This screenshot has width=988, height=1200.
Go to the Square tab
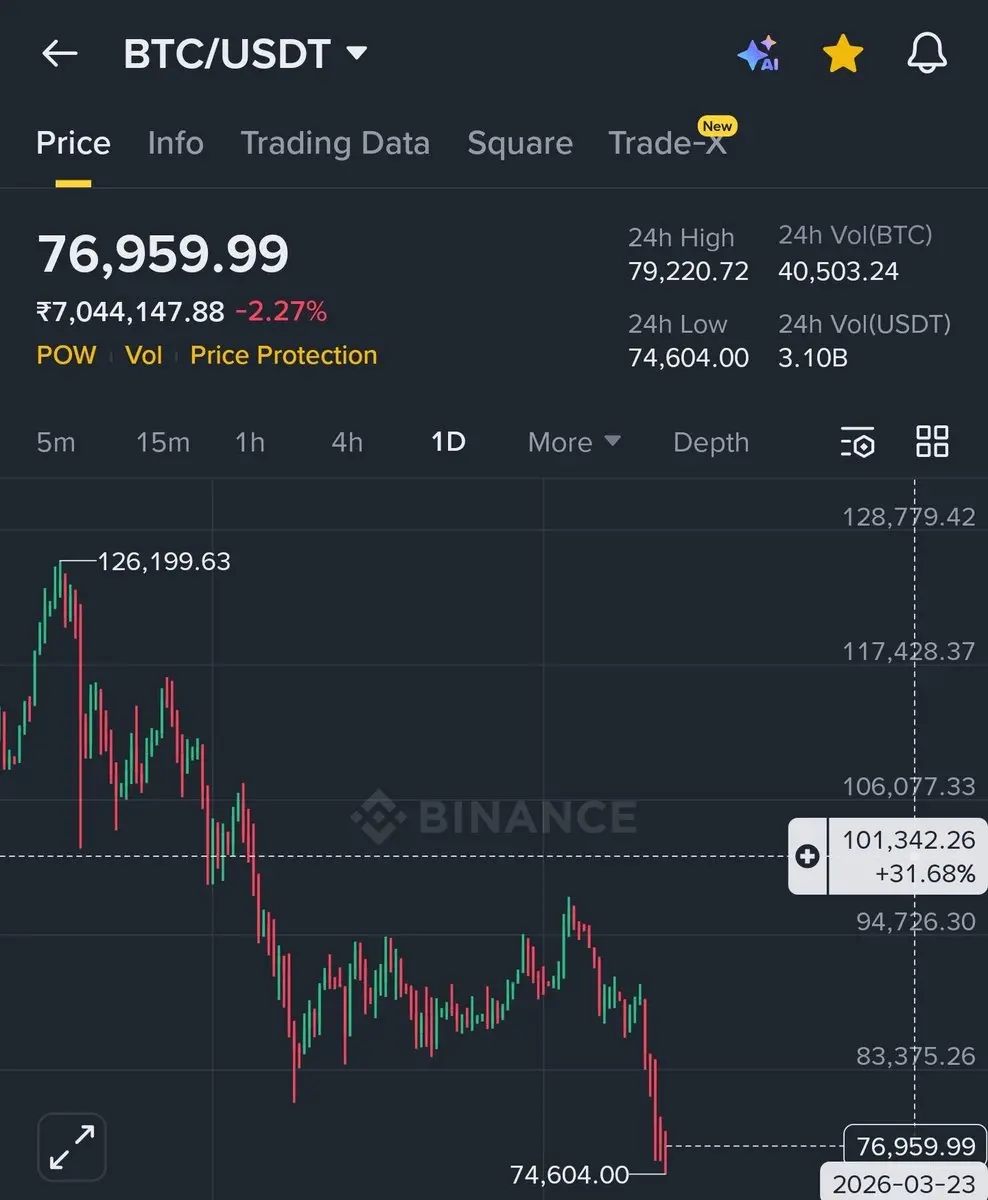(x=520, y=143)
